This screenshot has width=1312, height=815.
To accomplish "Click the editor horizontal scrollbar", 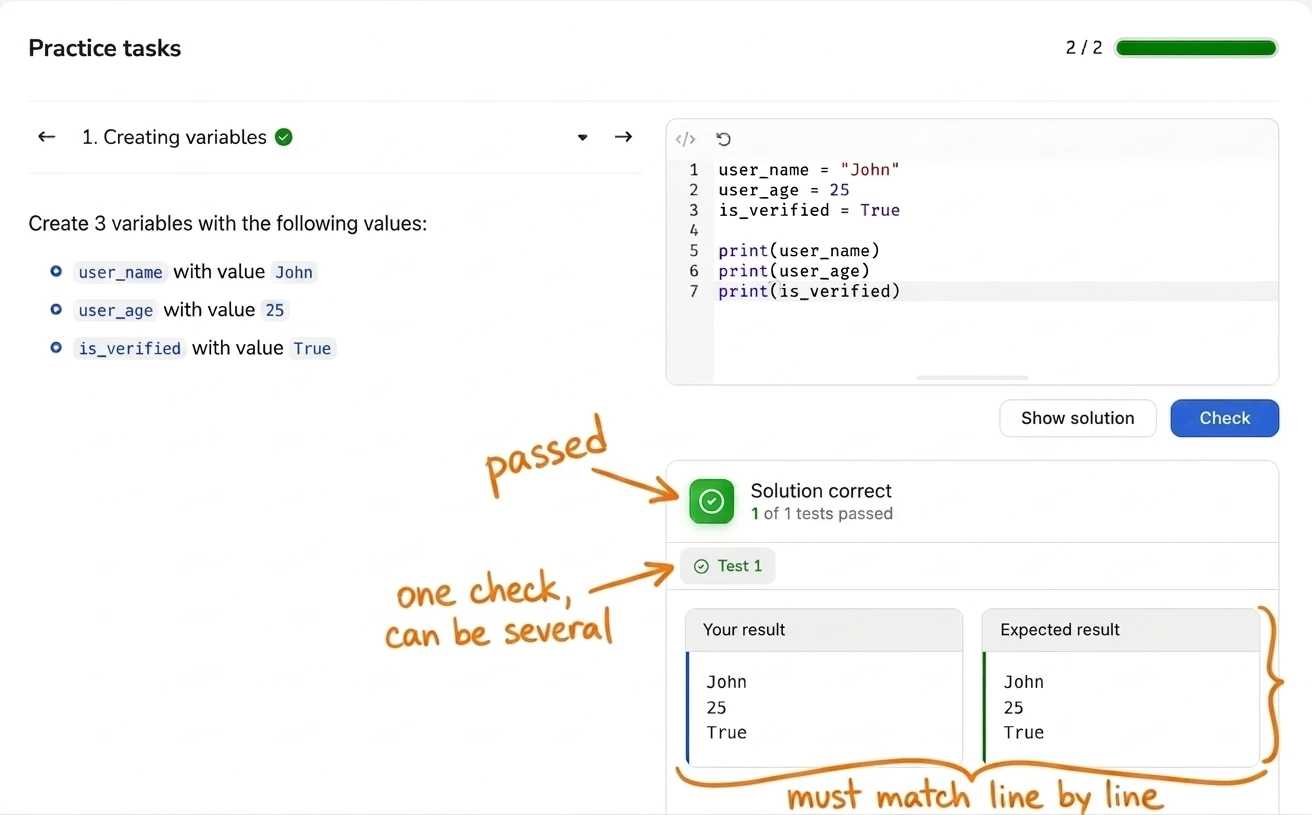I will [972, 378].
